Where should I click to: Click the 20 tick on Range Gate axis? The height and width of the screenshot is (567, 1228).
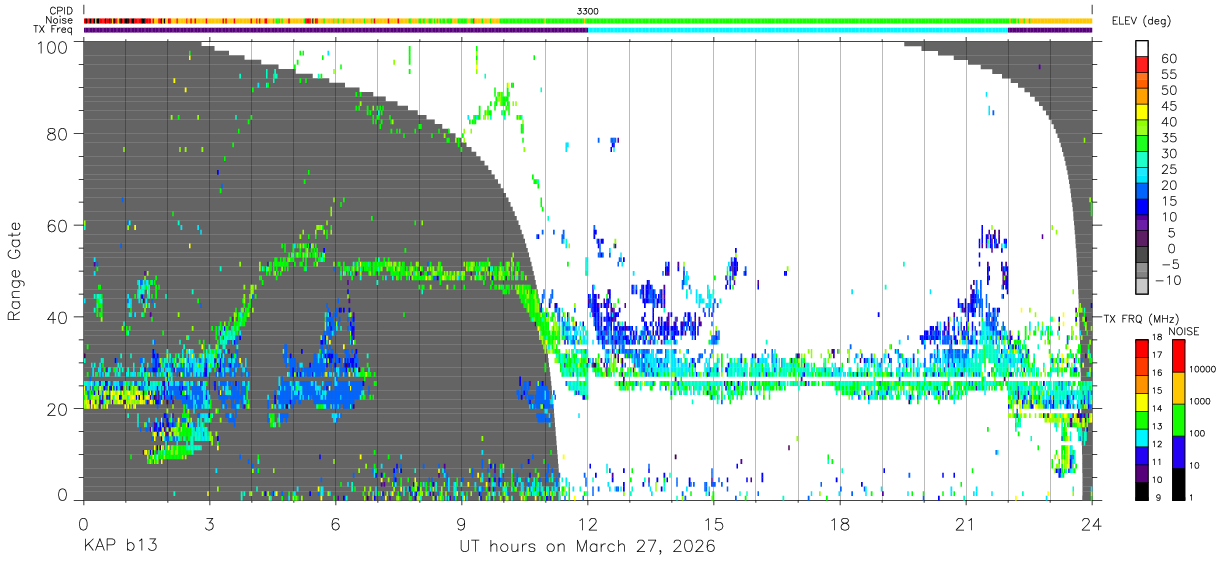pos(59,408)
